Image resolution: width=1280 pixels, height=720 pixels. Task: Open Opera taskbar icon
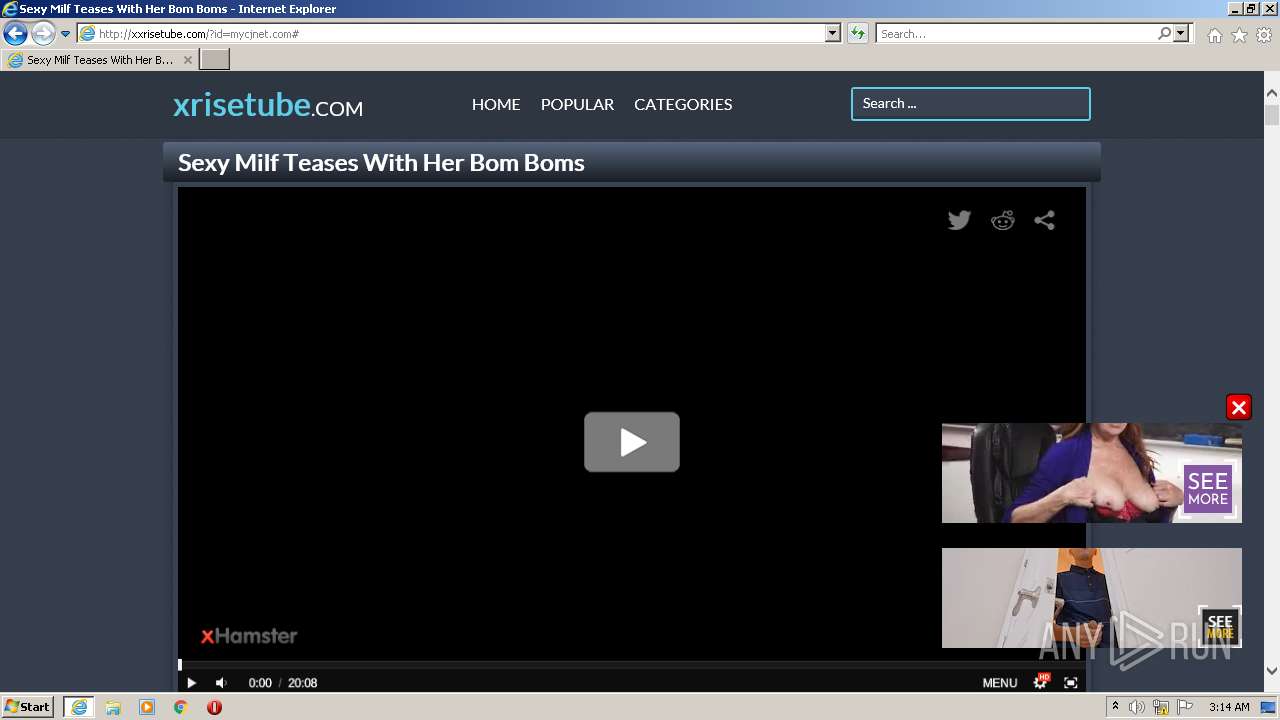214,707
